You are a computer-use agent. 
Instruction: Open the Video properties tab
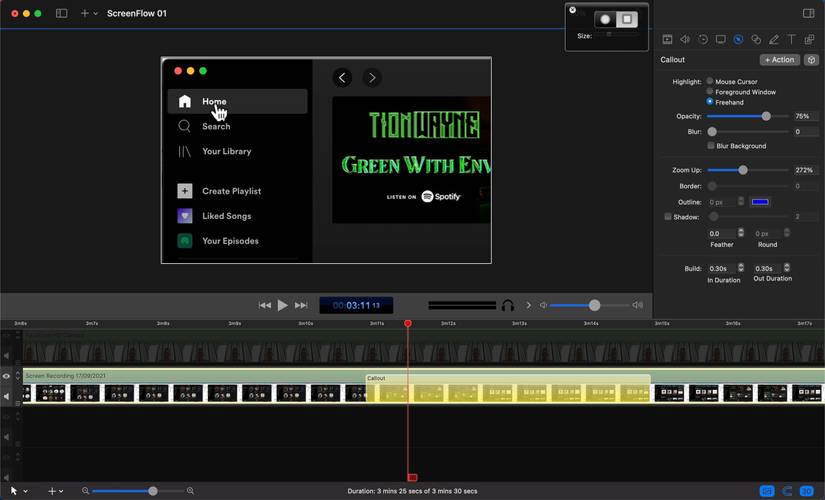(667, 39)
